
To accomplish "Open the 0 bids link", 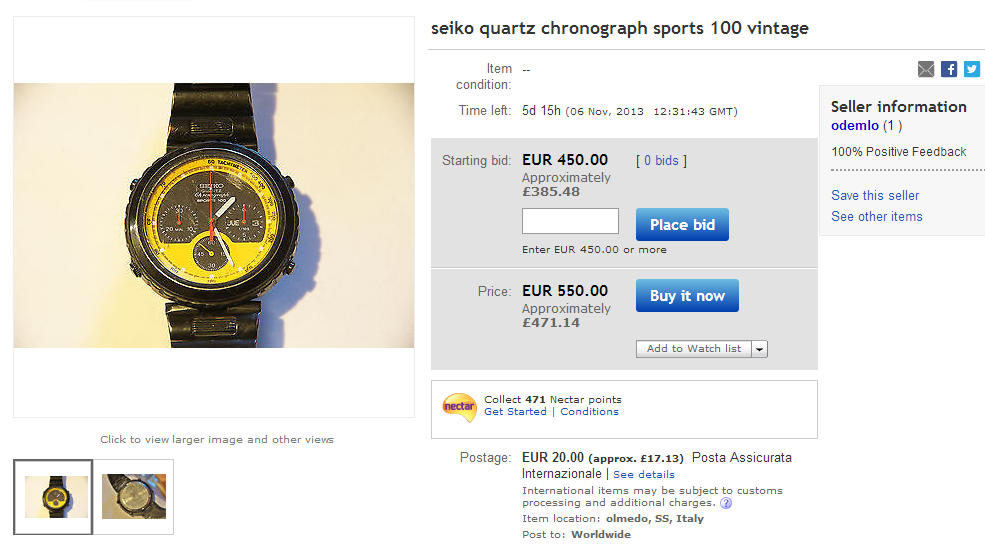I will 661,161.
